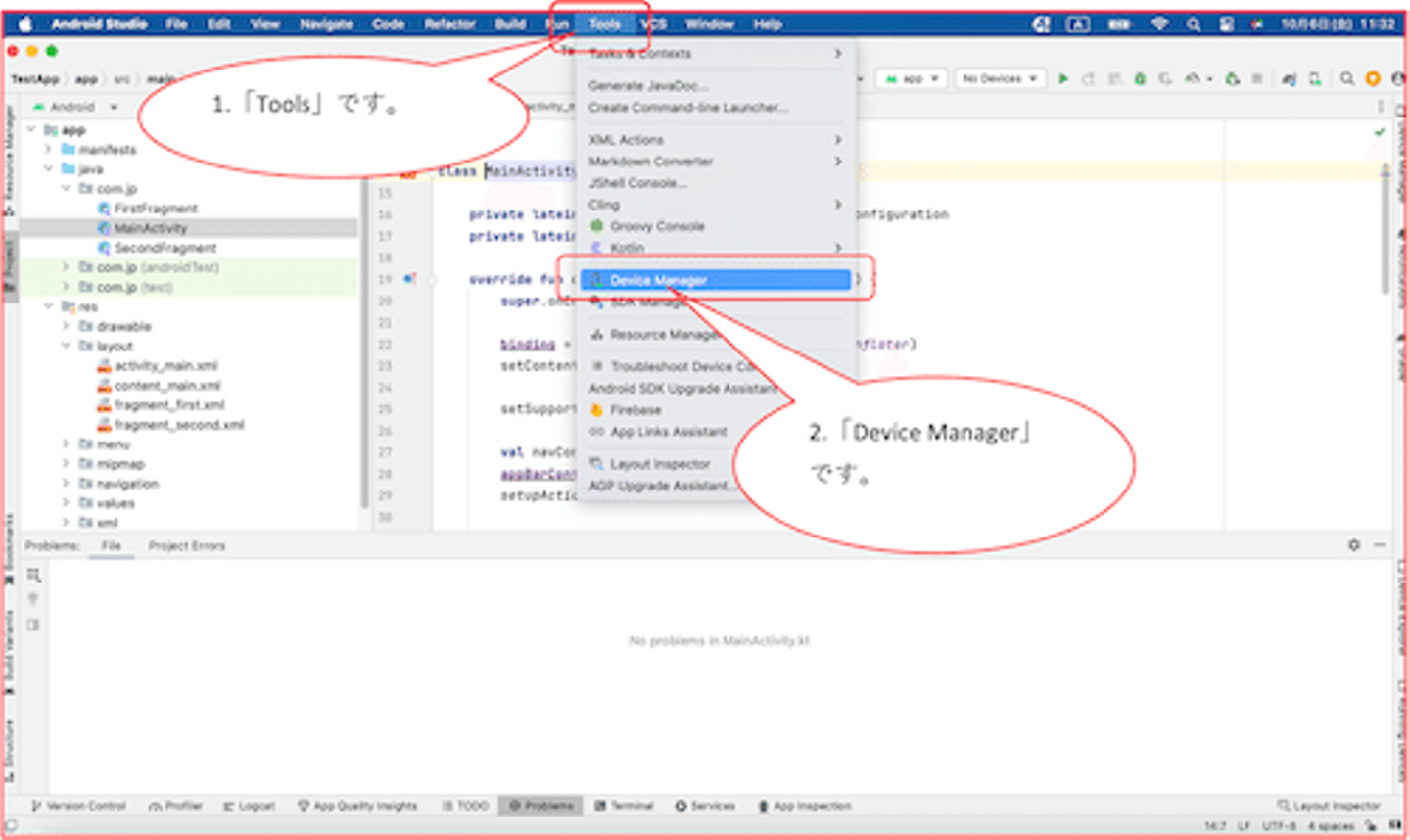Collapse the app module in project tree
1410x840 pixels.
pyautogui.click(x=31, y=130)
